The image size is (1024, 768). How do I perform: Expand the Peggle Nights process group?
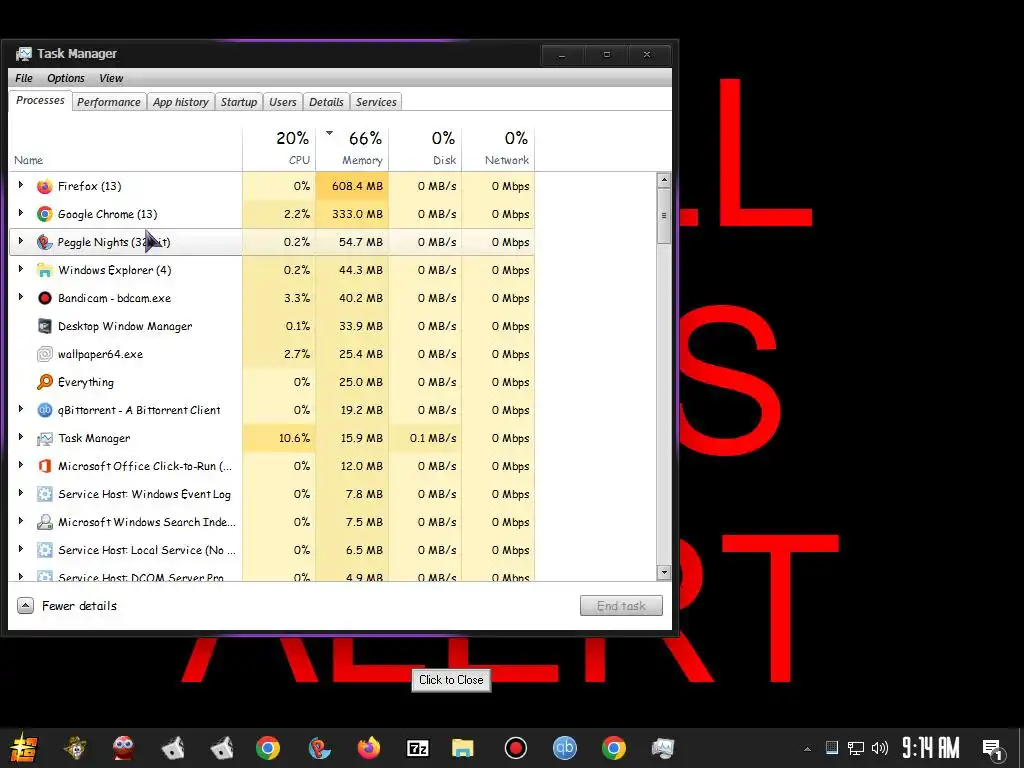click(x=21, y=242)
